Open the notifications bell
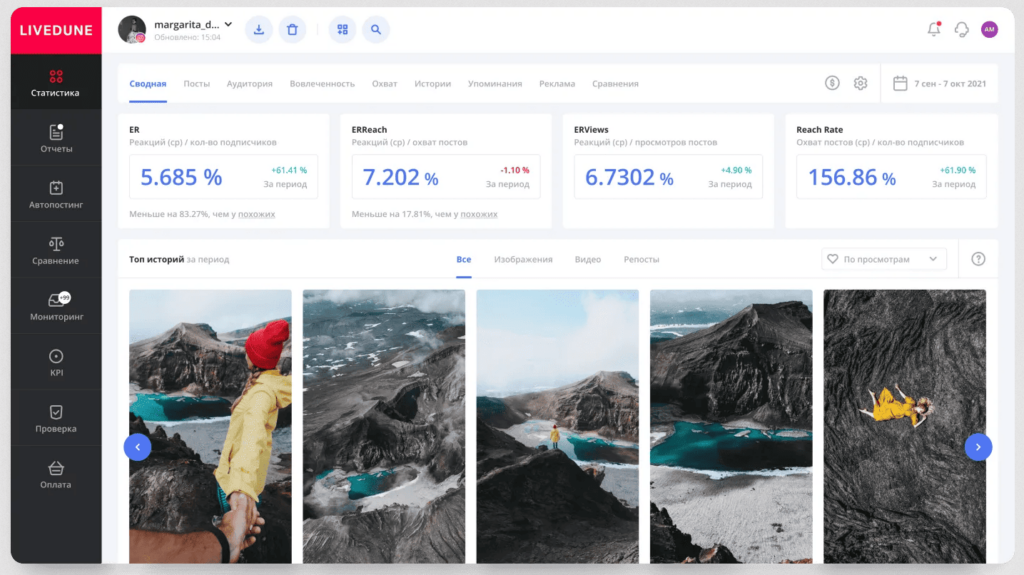Image resolution: width=1024 pixels, height=575 pixels. [x=934, y=30]
